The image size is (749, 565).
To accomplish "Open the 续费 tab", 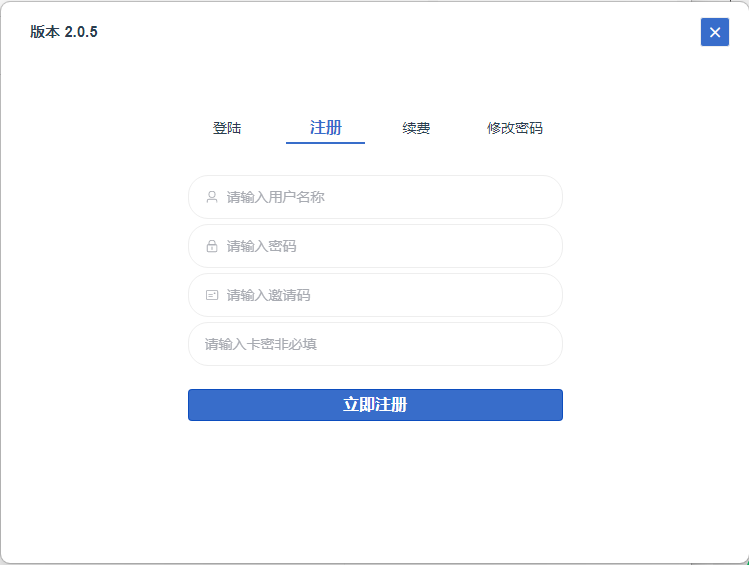I will coord(416,128).
